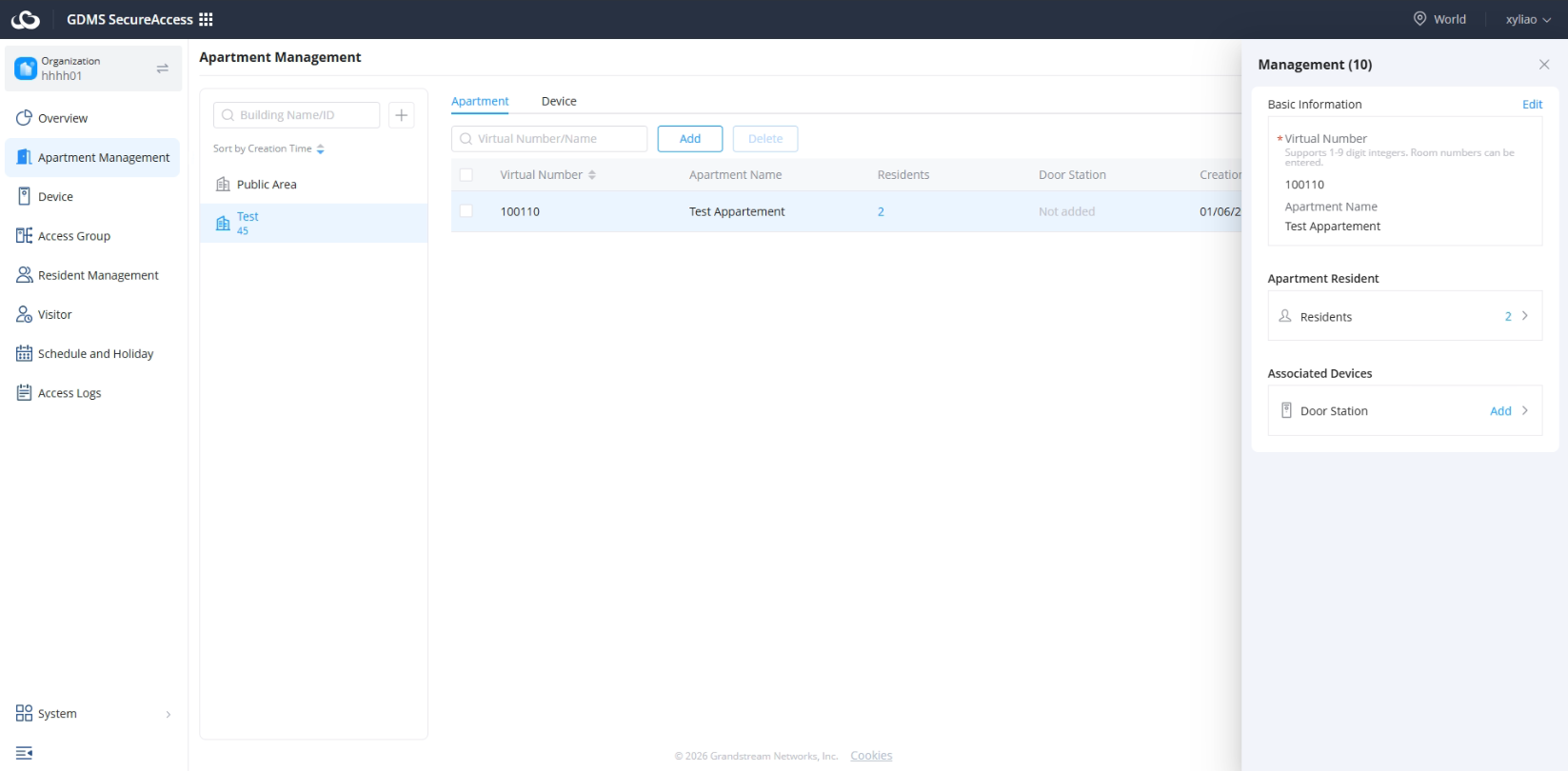Click the Visitor sidebar icon
The image size is (1568, 771).
[x=24, y=314]
